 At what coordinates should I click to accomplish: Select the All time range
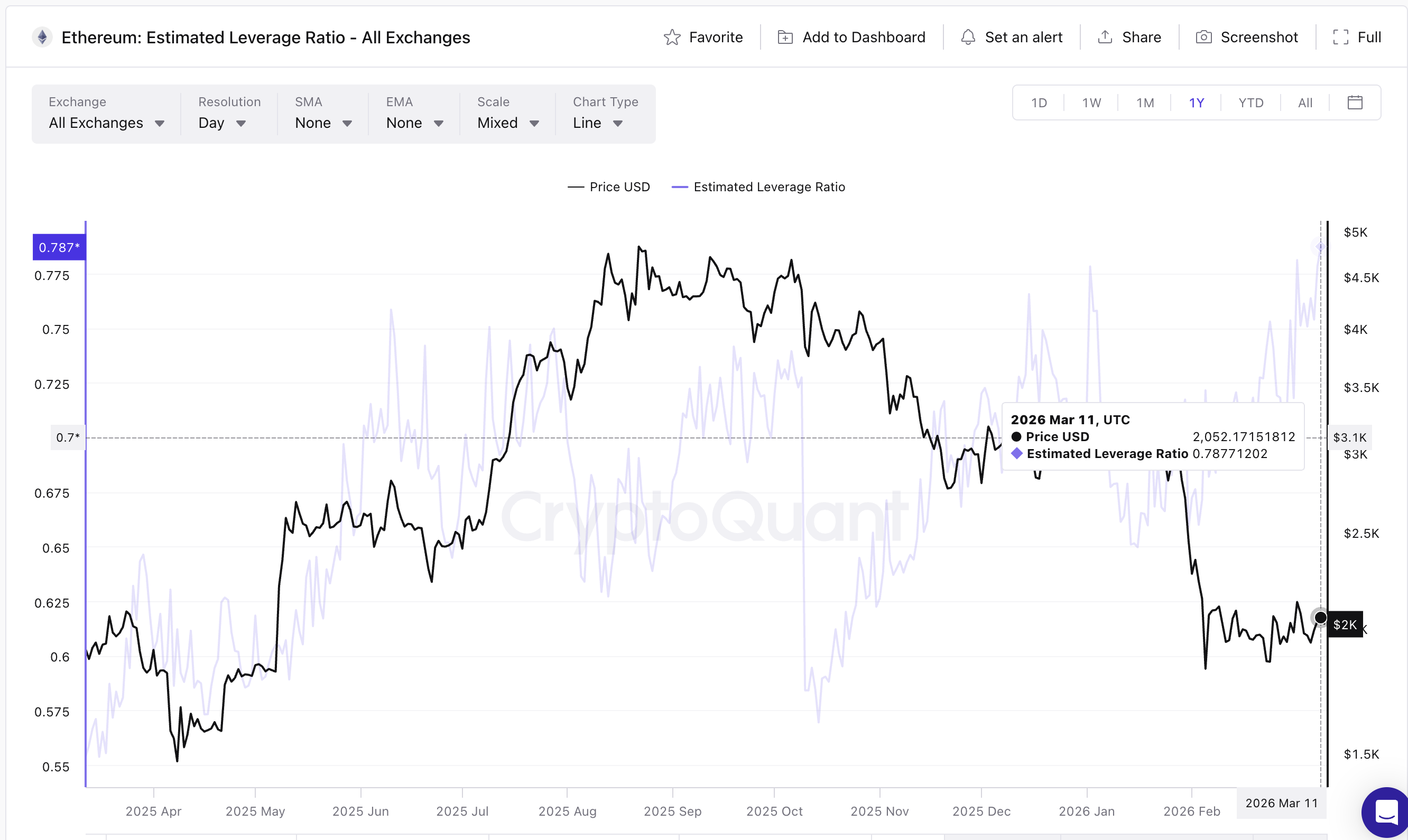click(x=1305, y=102)
